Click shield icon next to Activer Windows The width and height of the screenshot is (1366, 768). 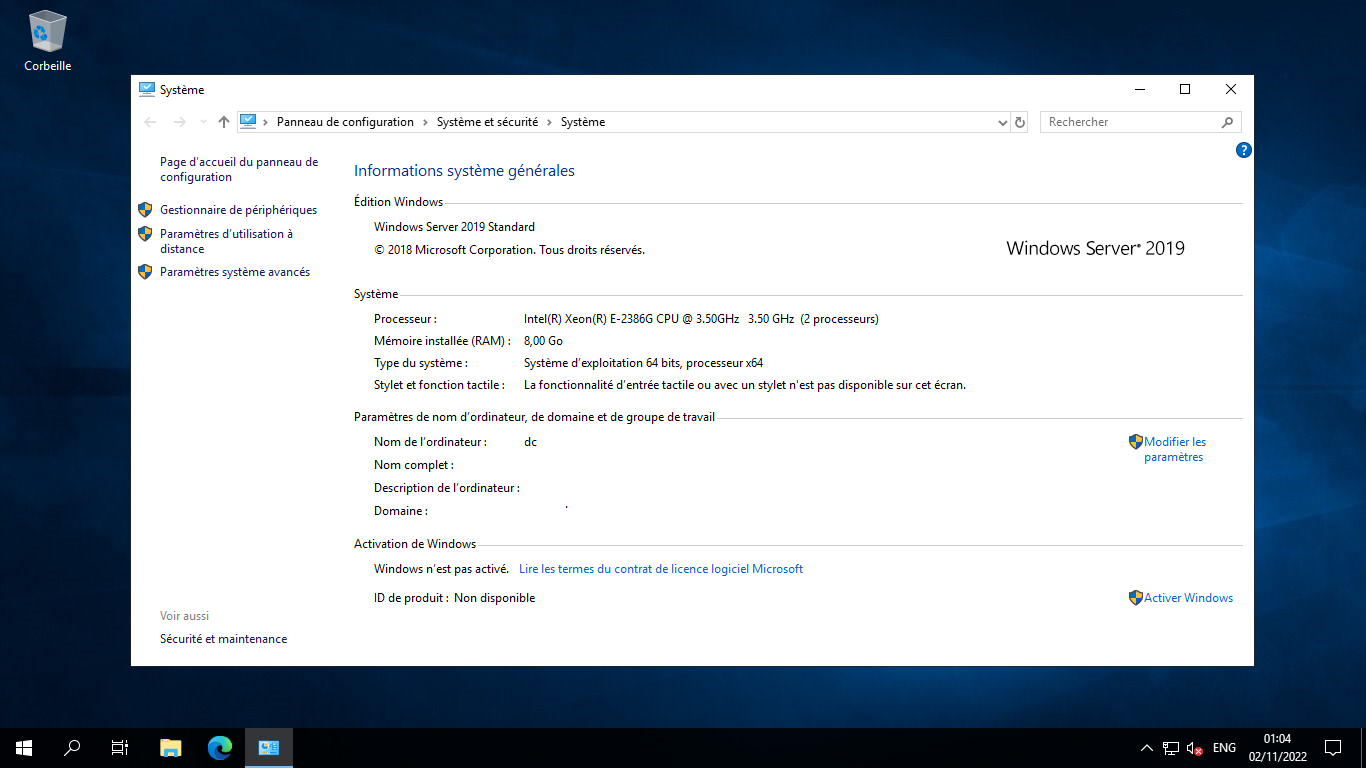1136,598
